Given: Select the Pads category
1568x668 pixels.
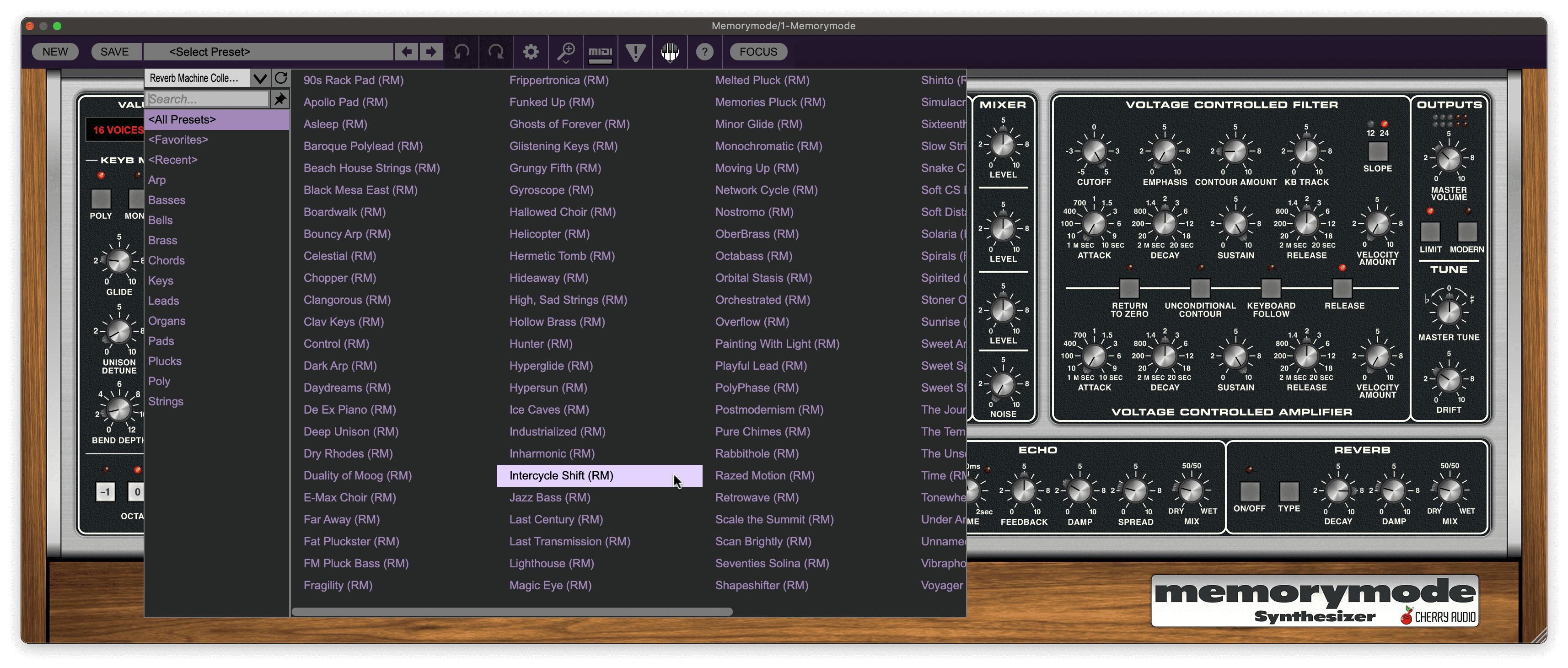Looking at the screenshot, I should point(161,341).
